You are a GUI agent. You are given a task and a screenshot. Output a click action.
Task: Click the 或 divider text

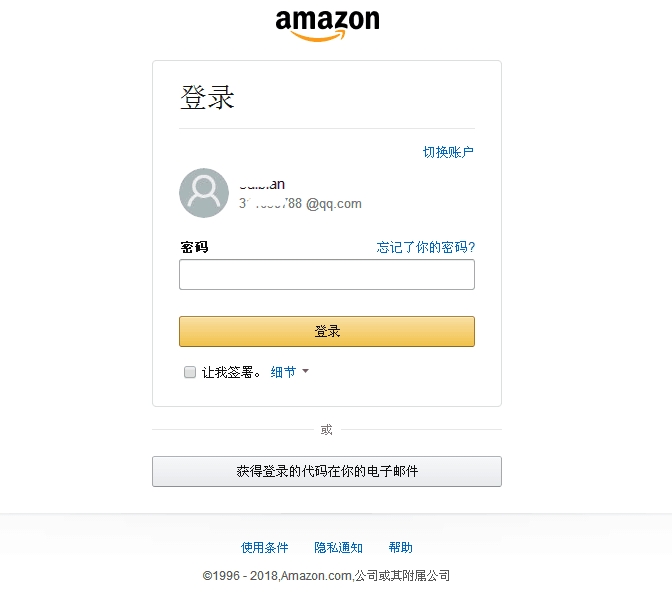[327, 430]
